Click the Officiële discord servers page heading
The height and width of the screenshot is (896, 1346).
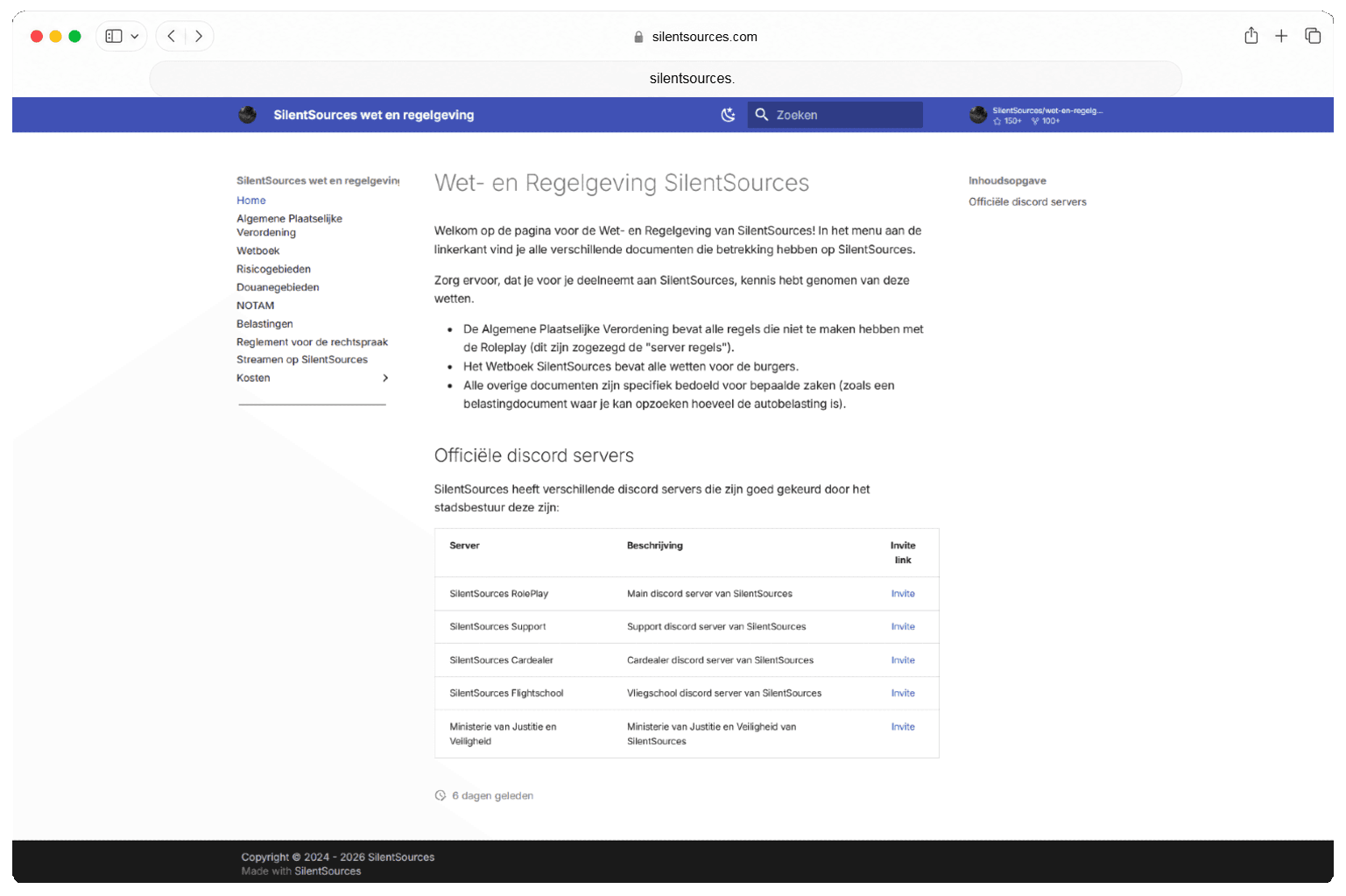click(534, 455)
